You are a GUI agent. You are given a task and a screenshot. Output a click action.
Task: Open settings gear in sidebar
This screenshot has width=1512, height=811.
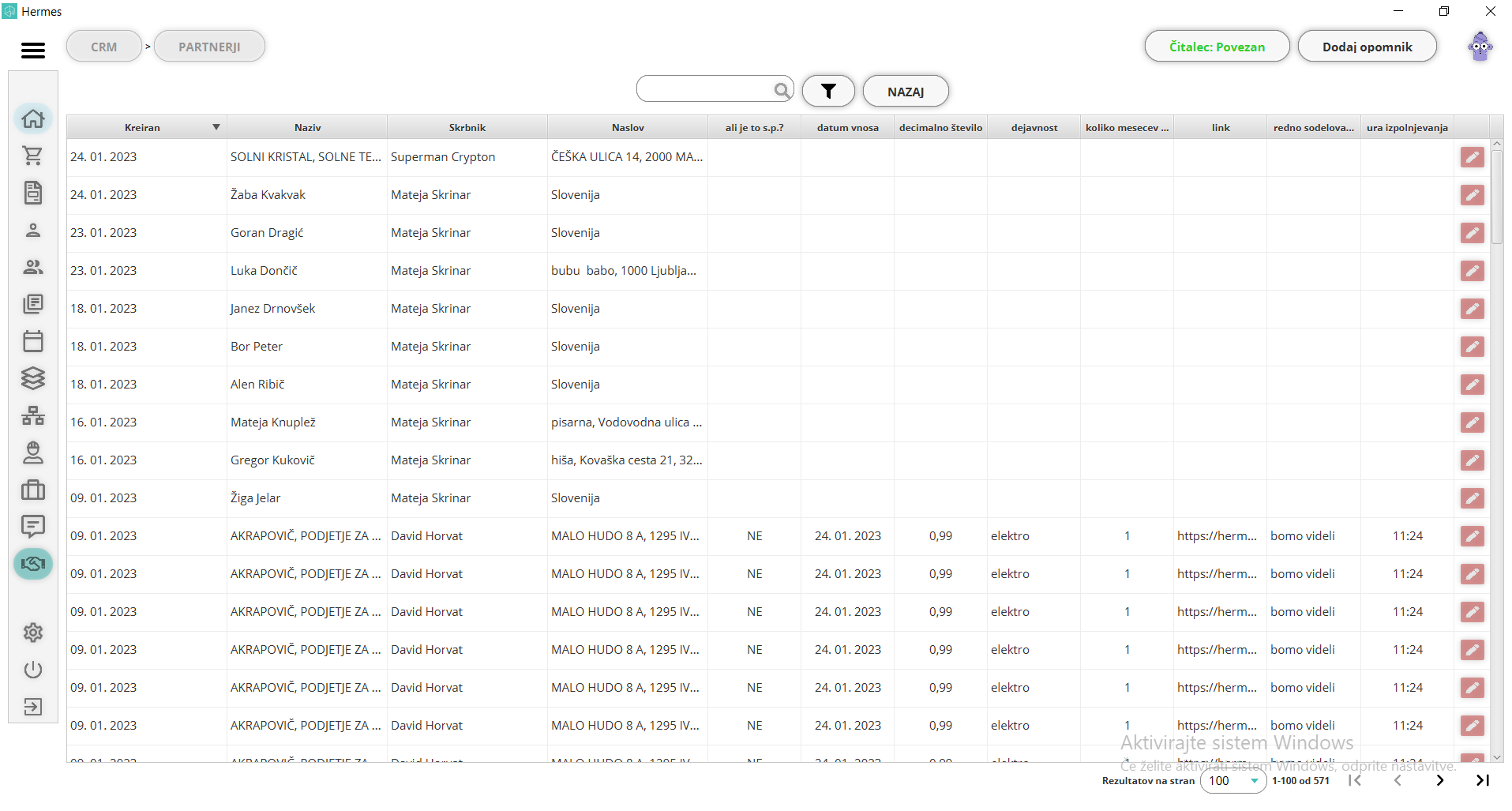[x=33, y=633]
